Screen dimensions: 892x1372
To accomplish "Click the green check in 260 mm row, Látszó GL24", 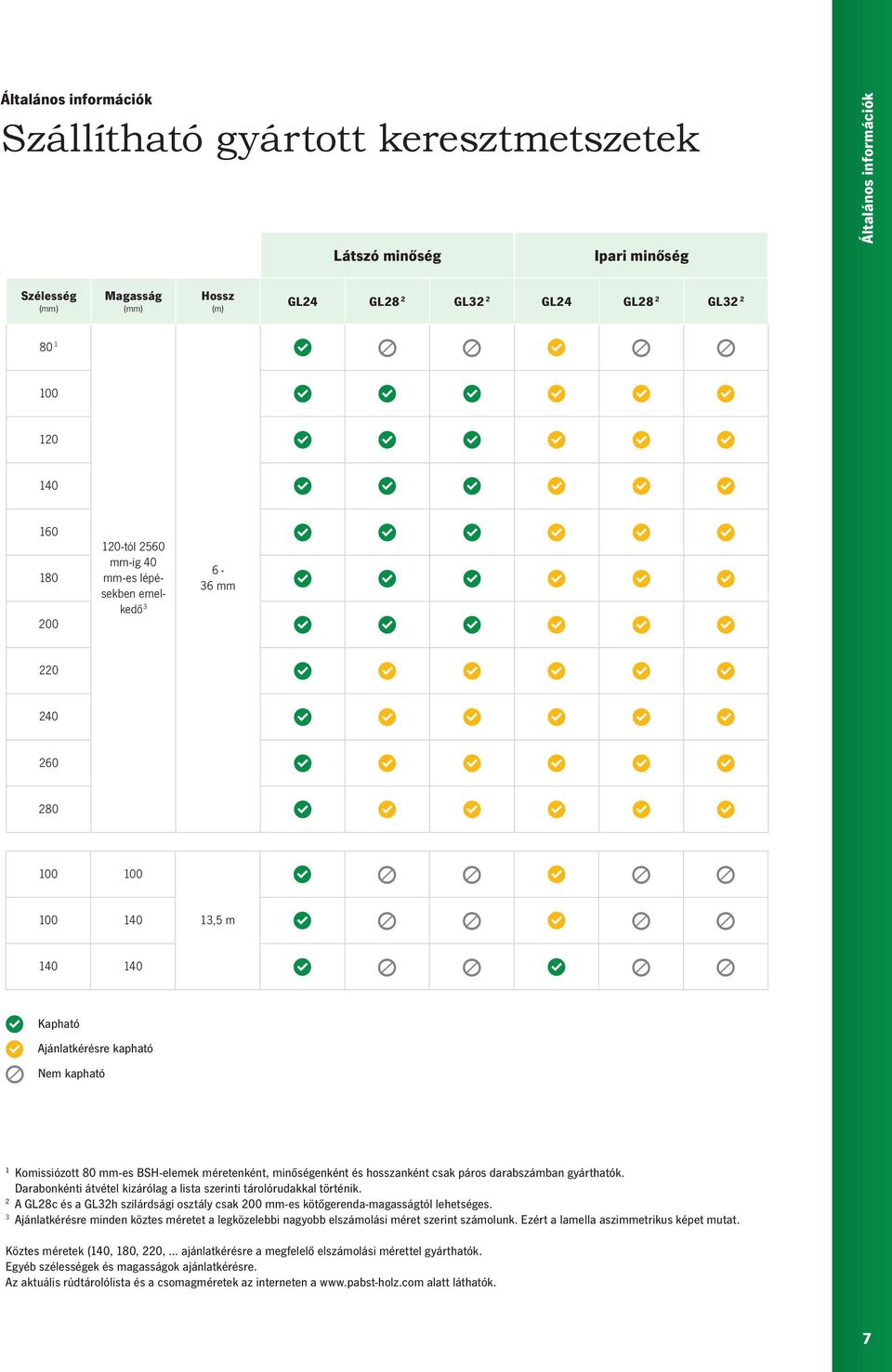I will (303, 763).
